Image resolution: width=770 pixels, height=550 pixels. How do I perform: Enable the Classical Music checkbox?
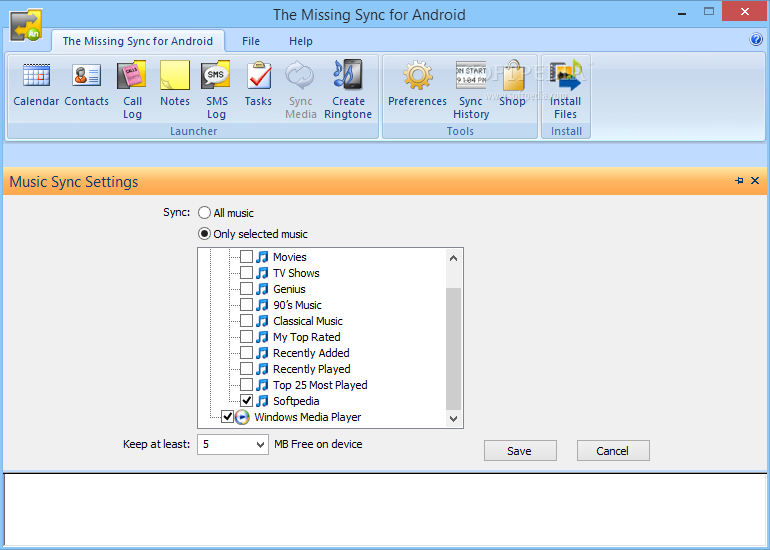click(247, 321)
